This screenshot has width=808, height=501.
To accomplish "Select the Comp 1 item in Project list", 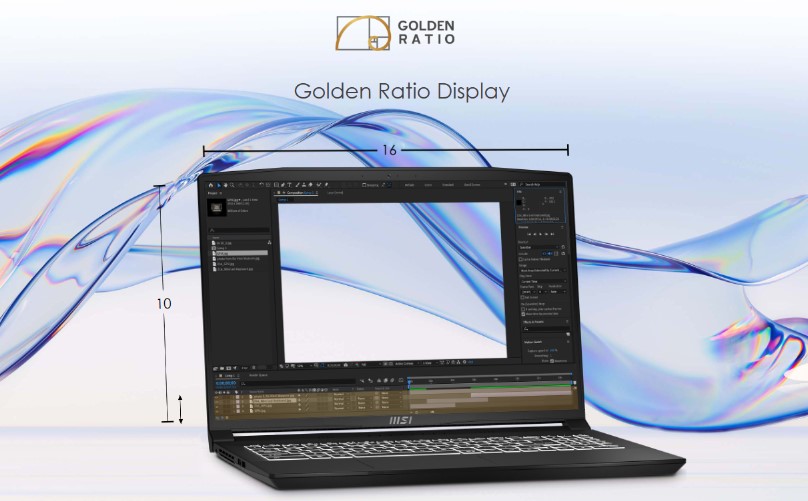I will point(221,248).
